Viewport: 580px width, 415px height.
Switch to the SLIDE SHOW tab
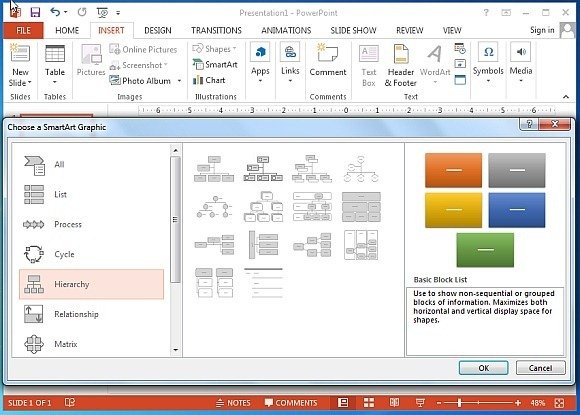pos(353,30)
